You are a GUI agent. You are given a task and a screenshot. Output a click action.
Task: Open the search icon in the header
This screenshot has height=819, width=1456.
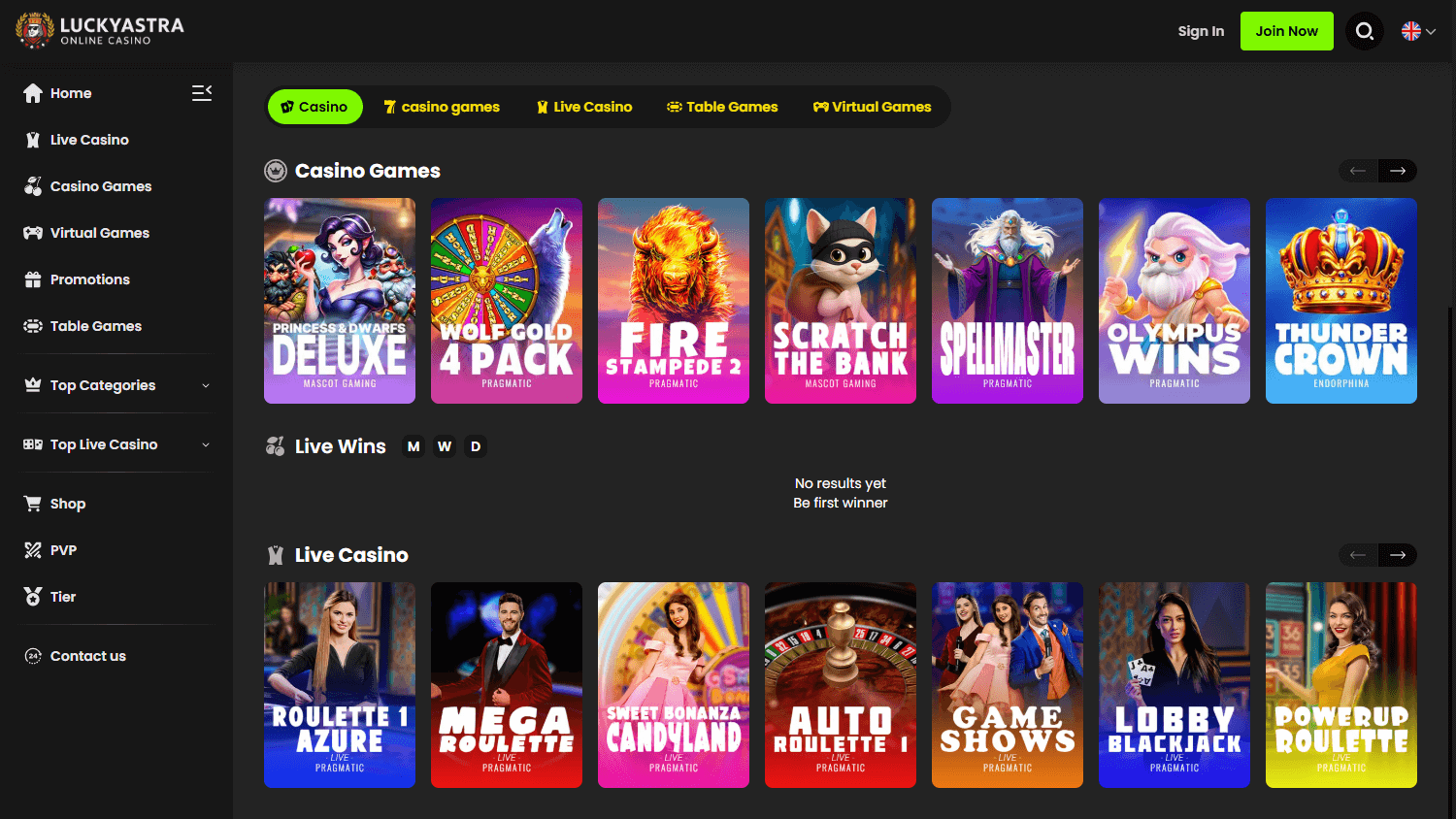tap(1364, 30)
